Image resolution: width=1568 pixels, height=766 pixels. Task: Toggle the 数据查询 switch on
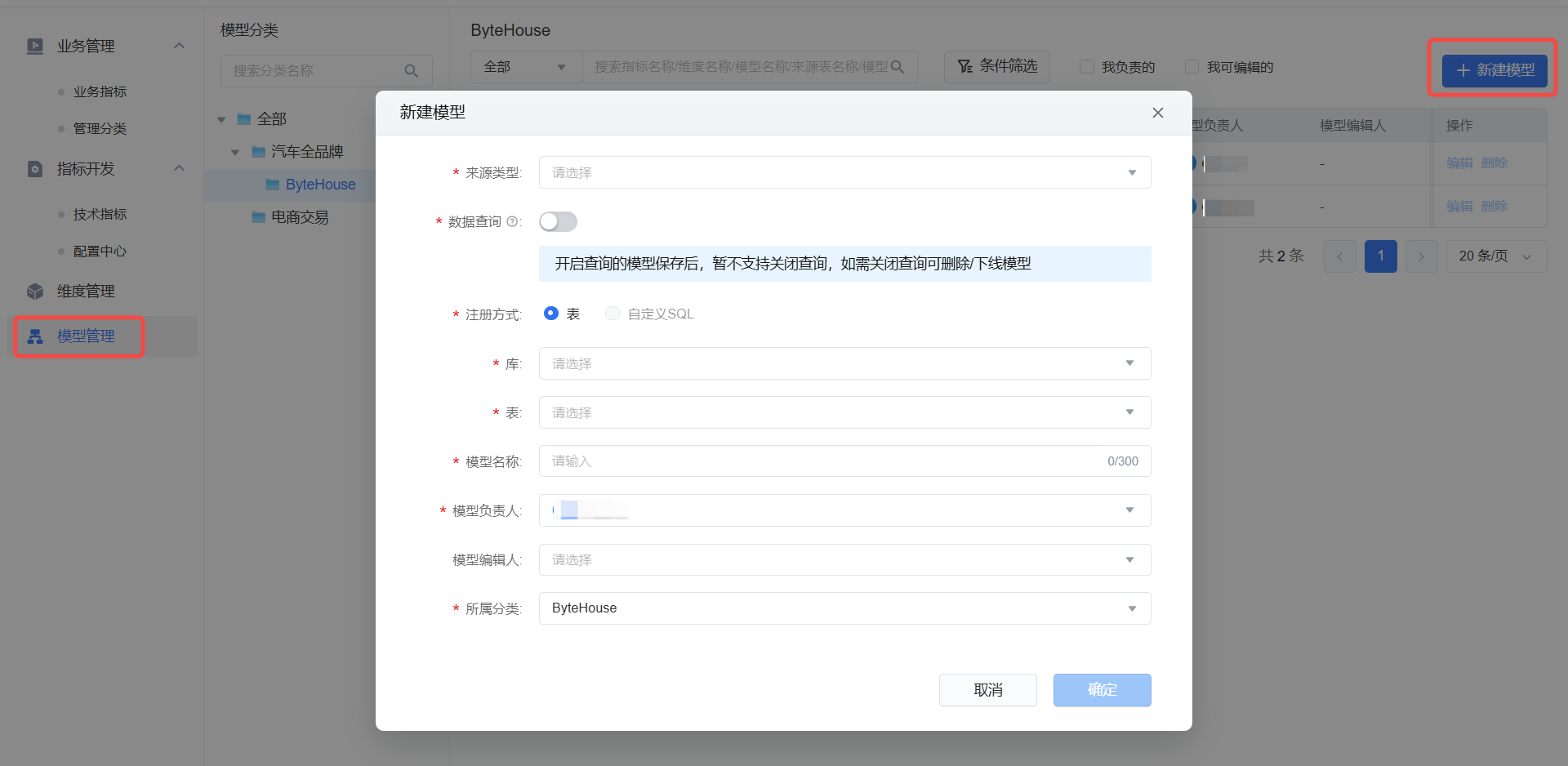[558, 222]
